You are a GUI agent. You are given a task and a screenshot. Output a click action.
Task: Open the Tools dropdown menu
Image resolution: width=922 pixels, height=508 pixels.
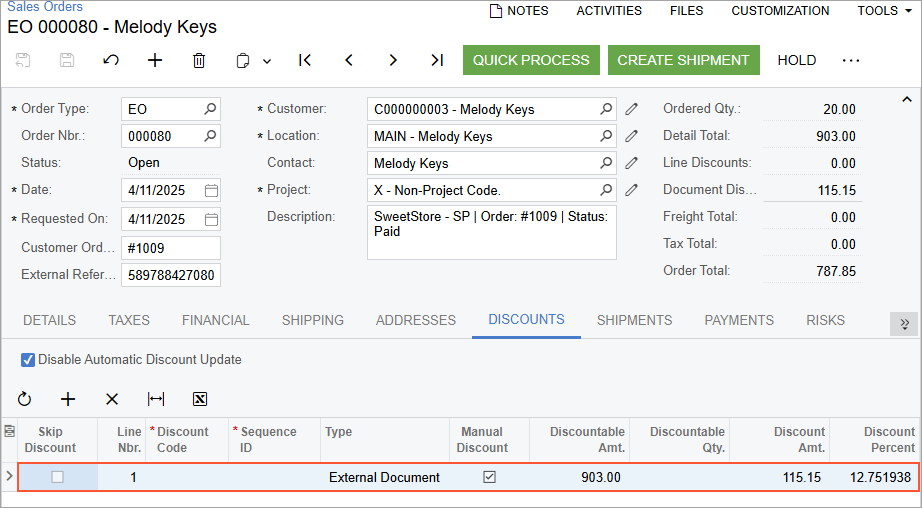[x=884, y=11]
